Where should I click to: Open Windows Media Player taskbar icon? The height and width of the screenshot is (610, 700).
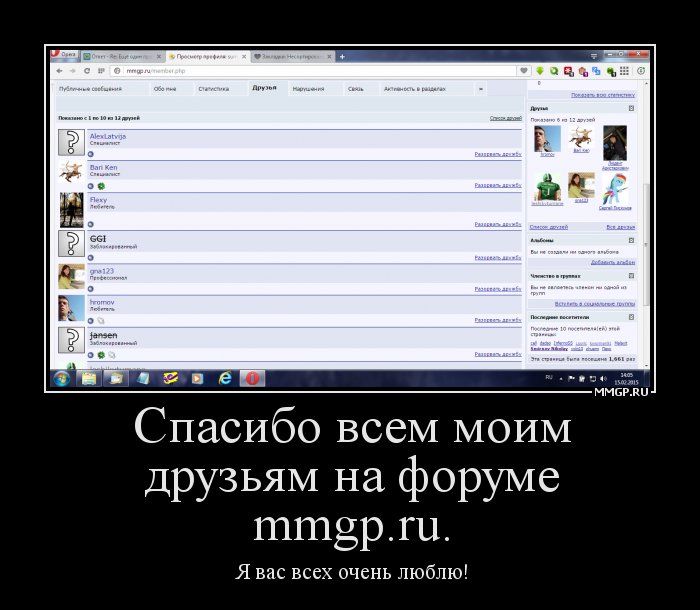197,379
